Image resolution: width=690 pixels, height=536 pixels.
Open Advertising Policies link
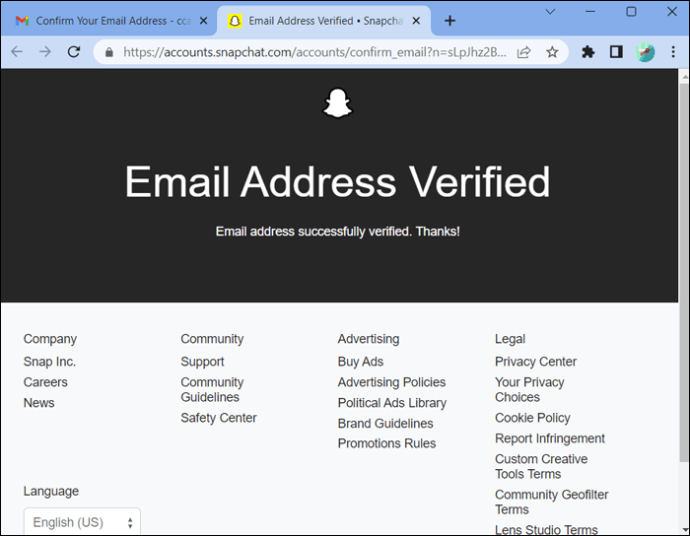[x=392, y=382]
